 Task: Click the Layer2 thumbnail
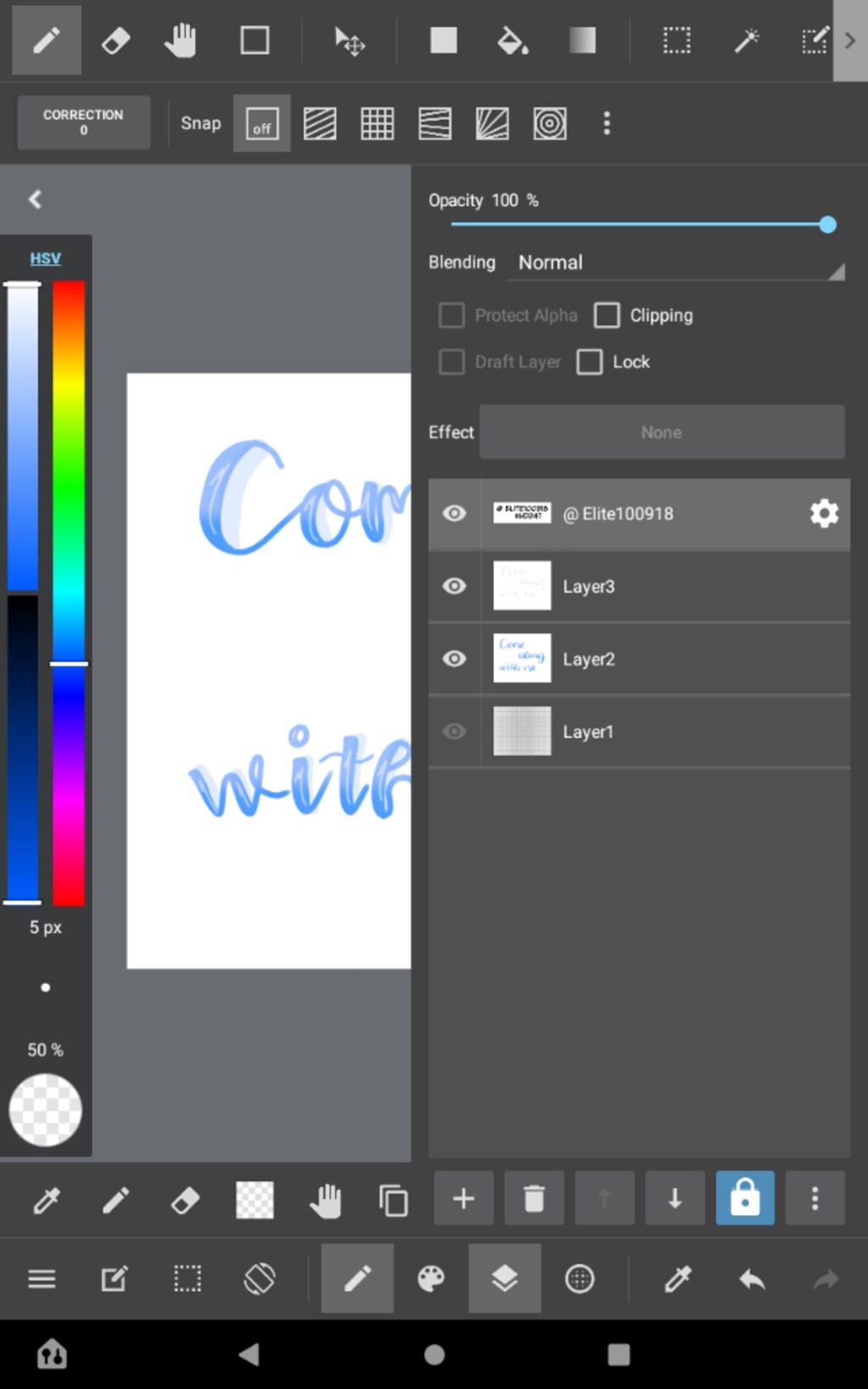tap(522, 658)
